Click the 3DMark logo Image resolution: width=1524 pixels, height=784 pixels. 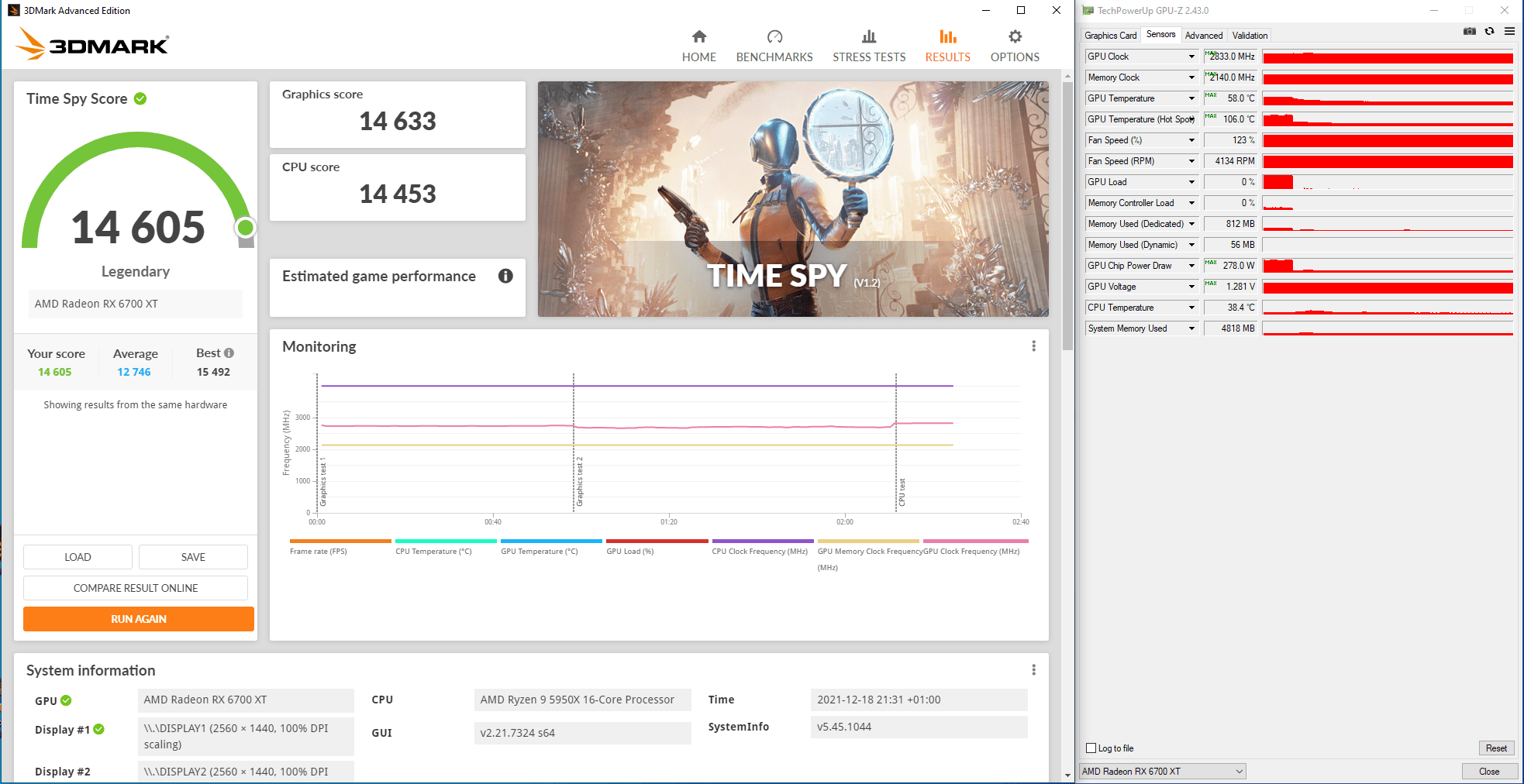pyautogui.click(x=92, y=43)
